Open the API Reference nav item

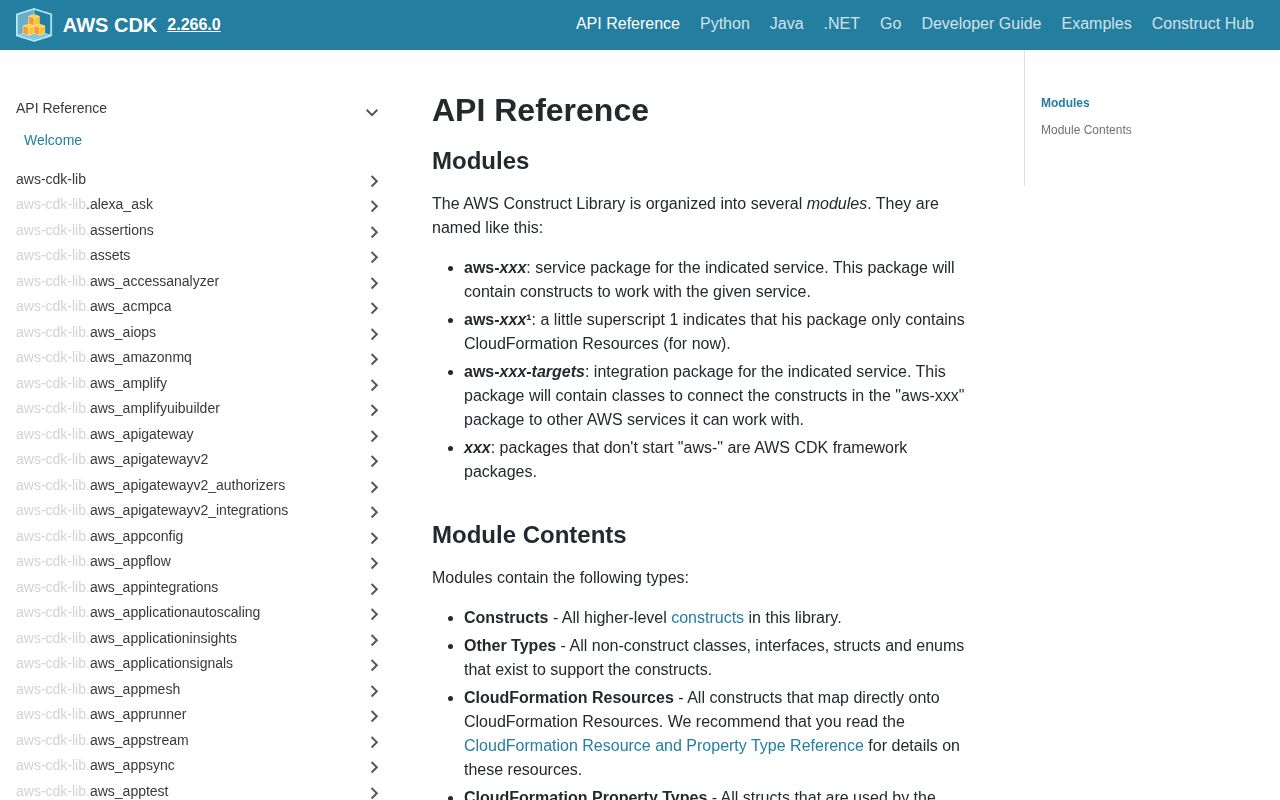coord(628,24)
